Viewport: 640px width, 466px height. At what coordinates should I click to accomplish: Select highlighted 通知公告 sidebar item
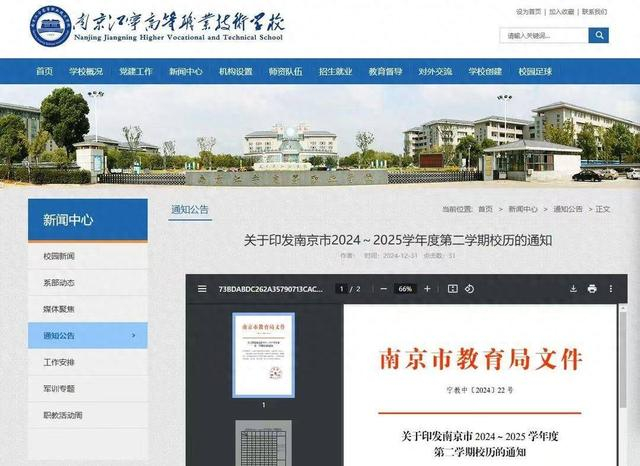pos(88,335)
